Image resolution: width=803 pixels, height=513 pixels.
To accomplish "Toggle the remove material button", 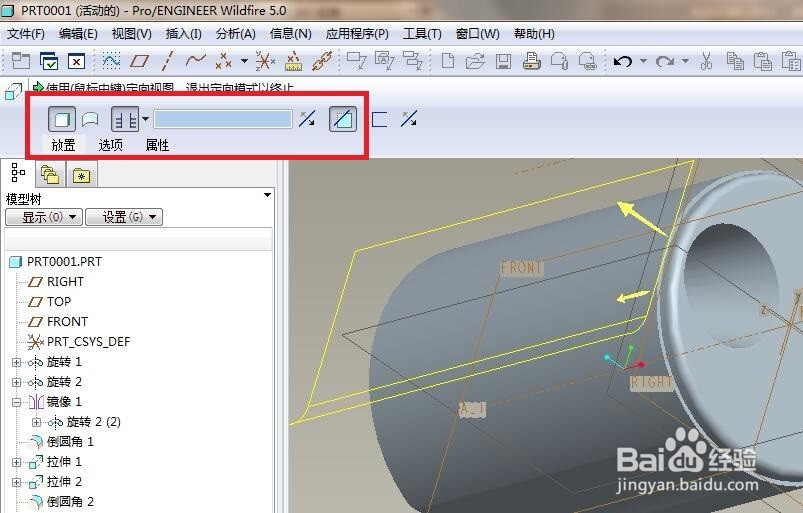I will [x=343, y=119].
